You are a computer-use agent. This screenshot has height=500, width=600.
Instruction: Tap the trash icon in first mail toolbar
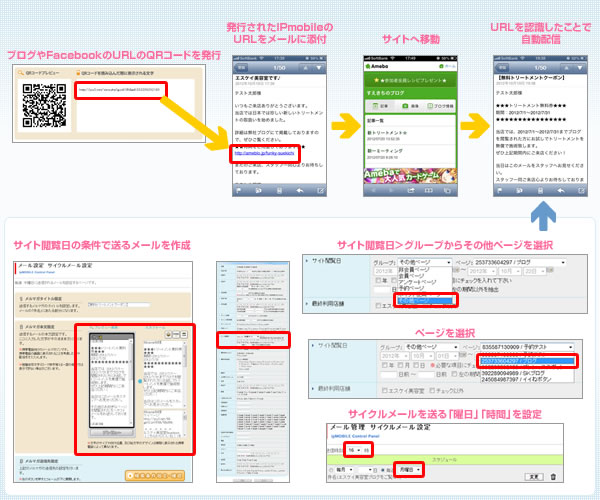[x=279, y=190]
